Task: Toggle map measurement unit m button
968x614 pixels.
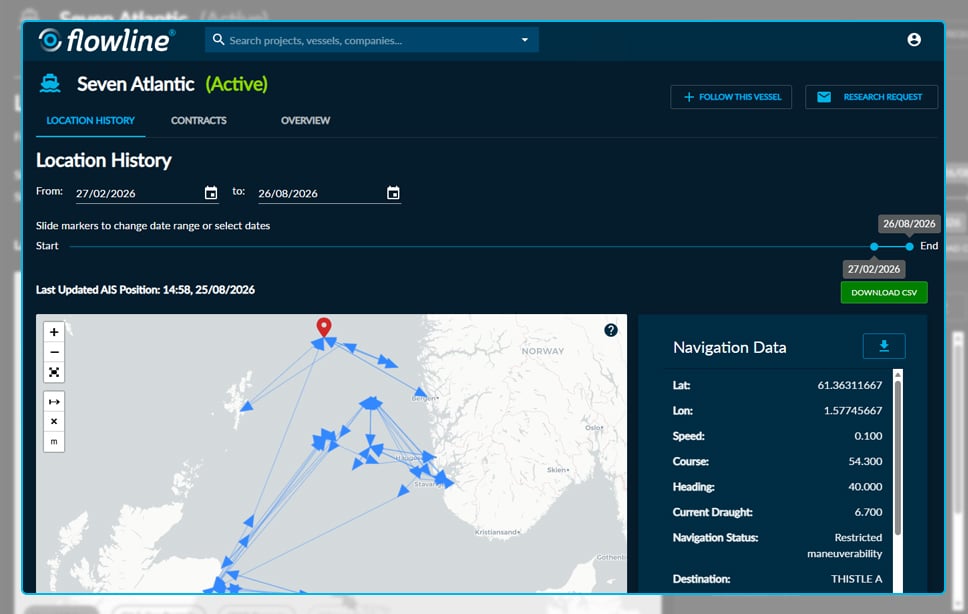Action: pos(54,442)
